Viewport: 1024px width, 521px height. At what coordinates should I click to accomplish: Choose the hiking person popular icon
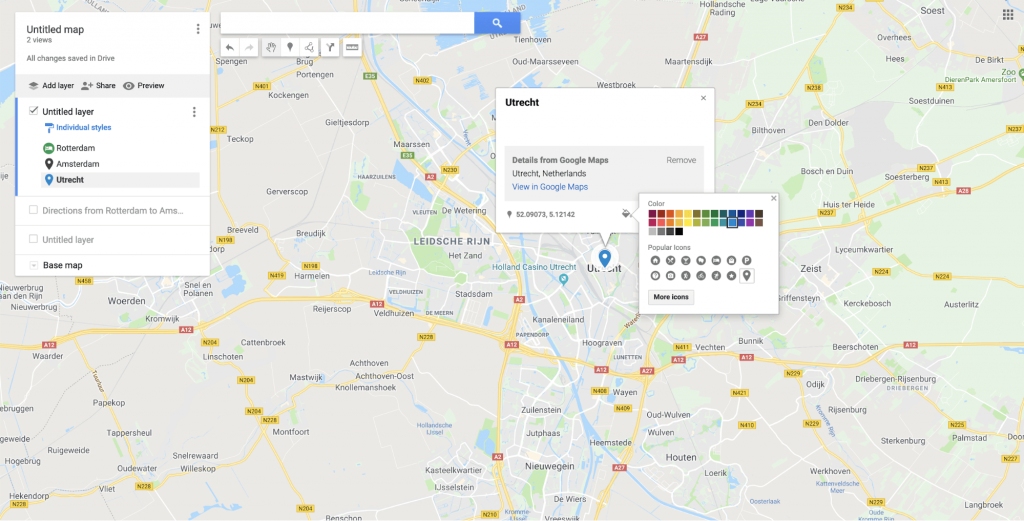click(686, 276)
